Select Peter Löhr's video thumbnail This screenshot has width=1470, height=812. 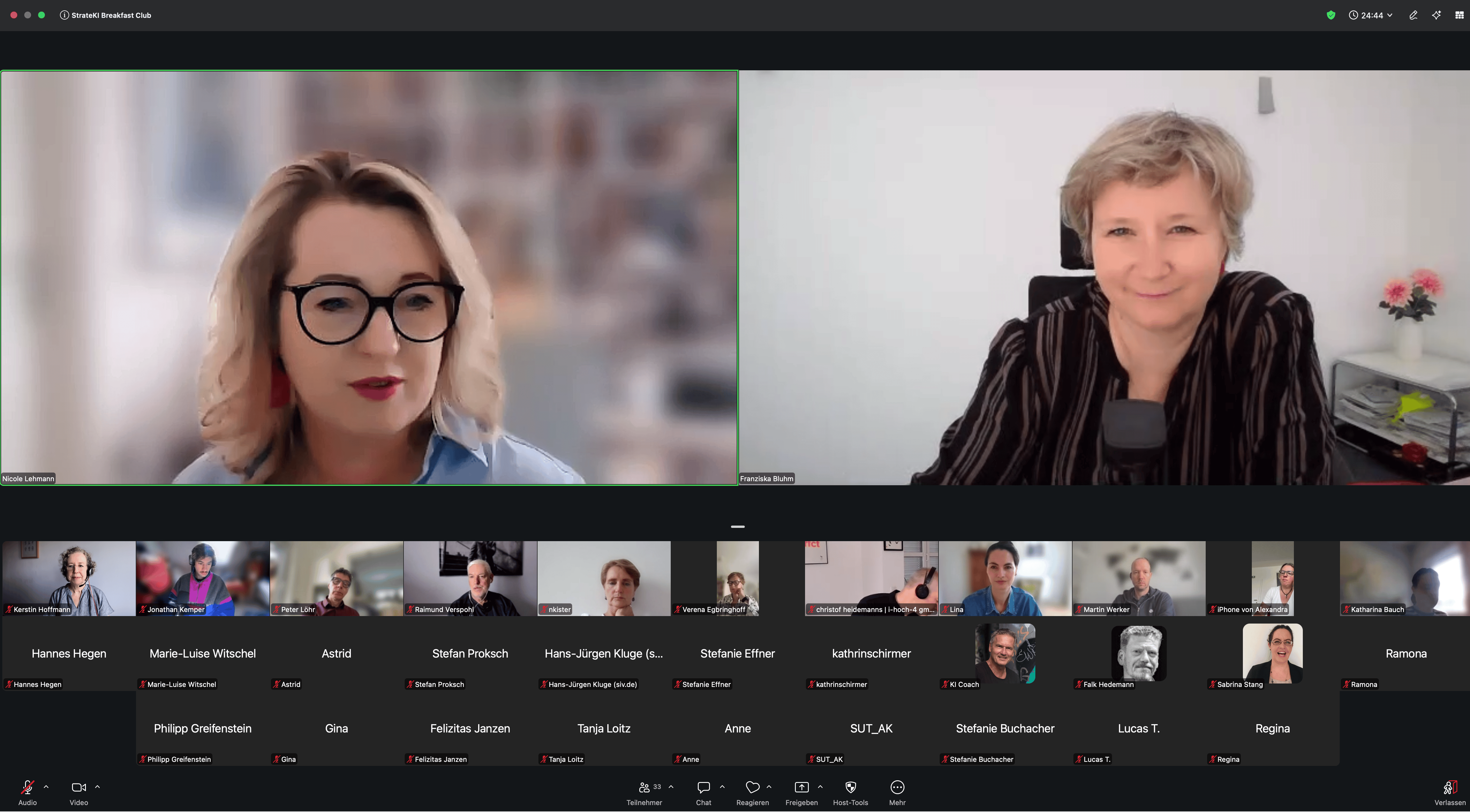pyautogui.click(x=337, y=579)
